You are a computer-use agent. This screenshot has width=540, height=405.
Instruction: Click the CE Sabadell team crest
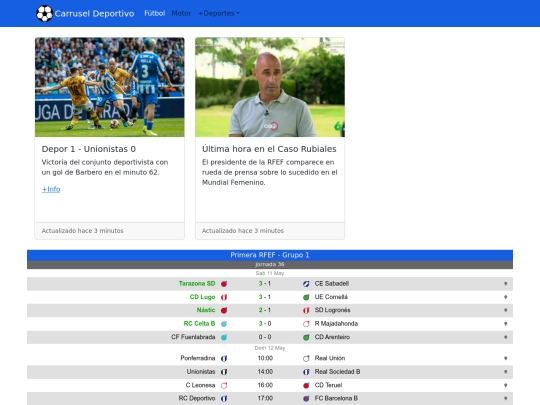306,284
